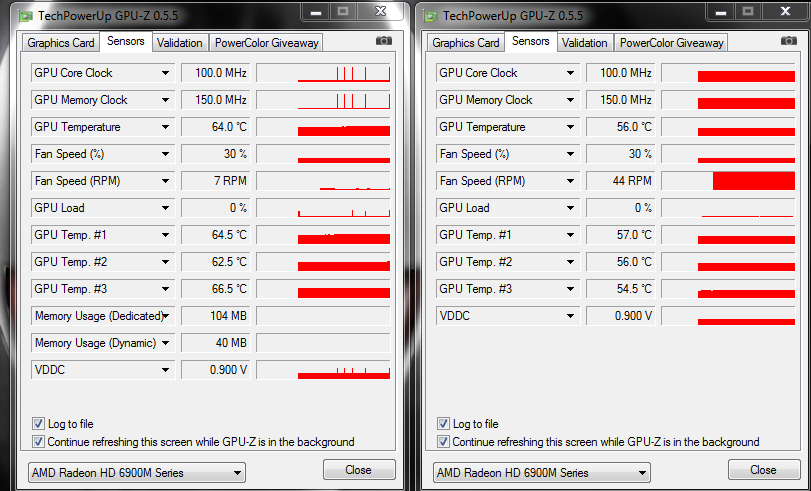Click 64.5 °C GPU Temp. #1 value

tap(216, 235)
